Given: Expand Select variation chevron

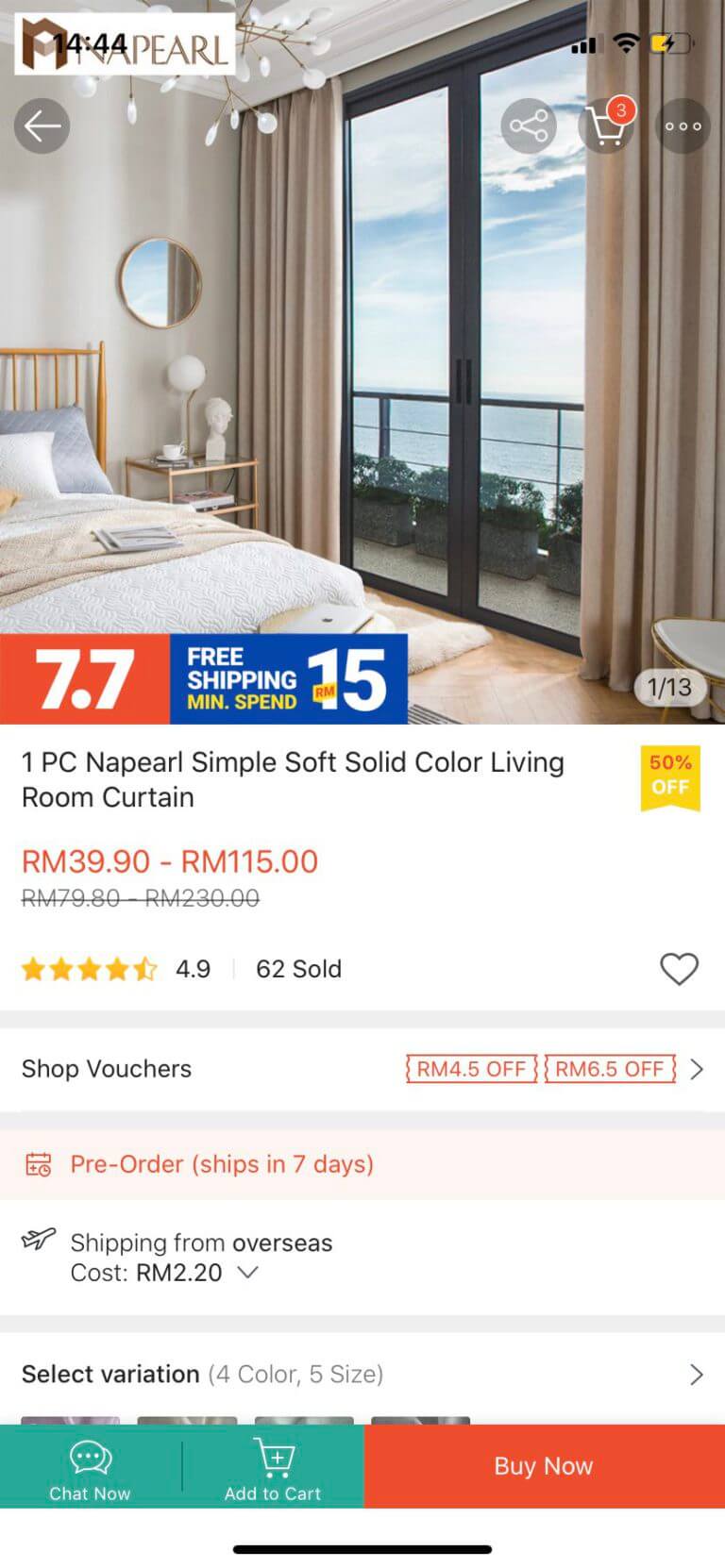Looking at the screenshot, I should point(697,1375).
